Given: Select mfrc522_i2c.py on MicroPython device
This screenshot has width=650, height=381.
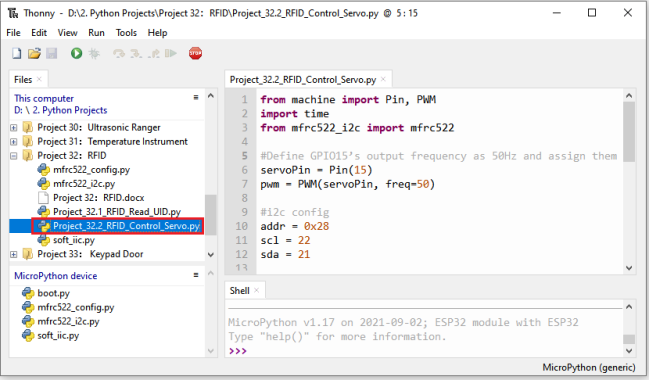Looking at the screenshot, I should (68, 322).
